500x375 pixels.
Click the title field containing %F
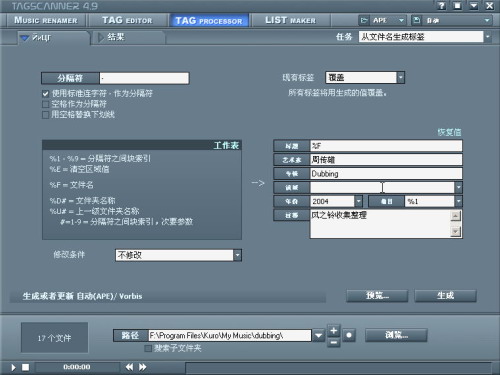click(386, 146)
